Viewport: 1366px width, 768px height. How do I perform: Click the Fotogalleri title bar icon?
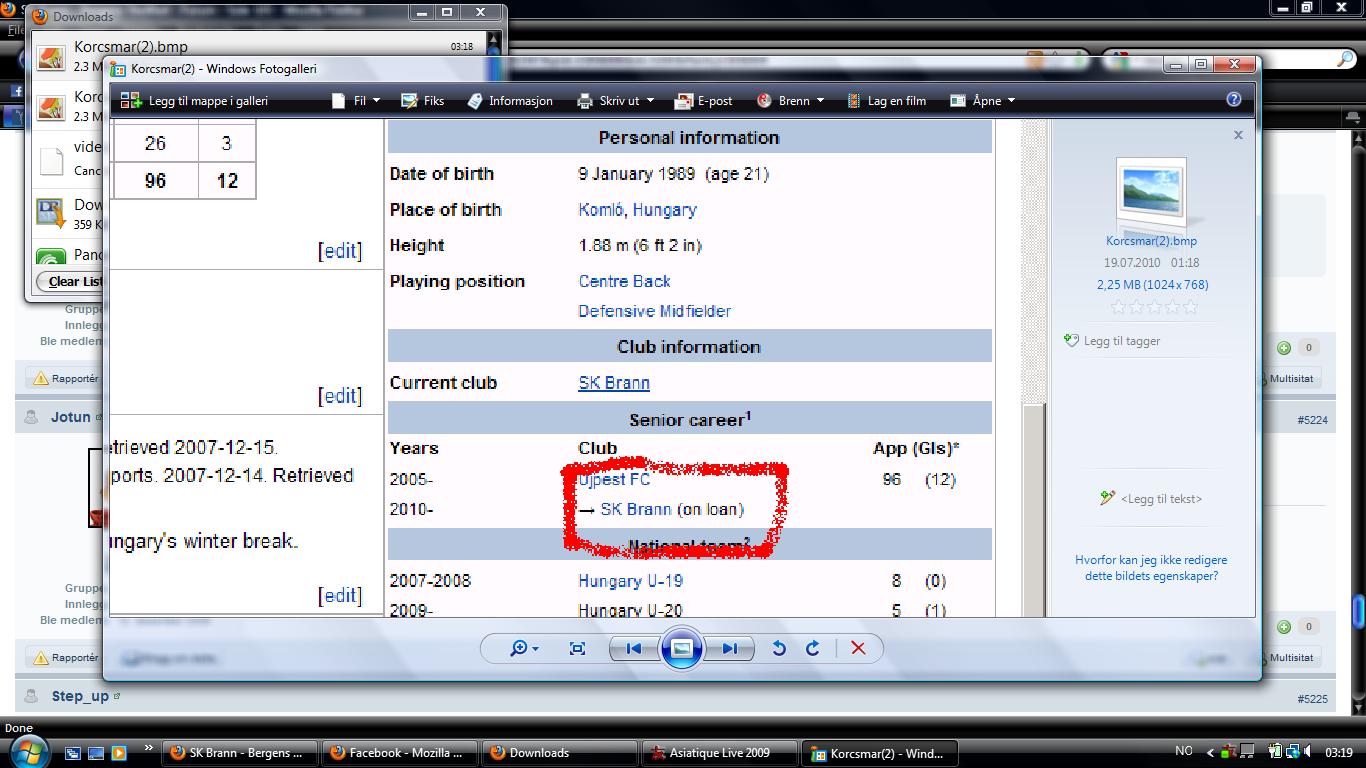(118, 69)
